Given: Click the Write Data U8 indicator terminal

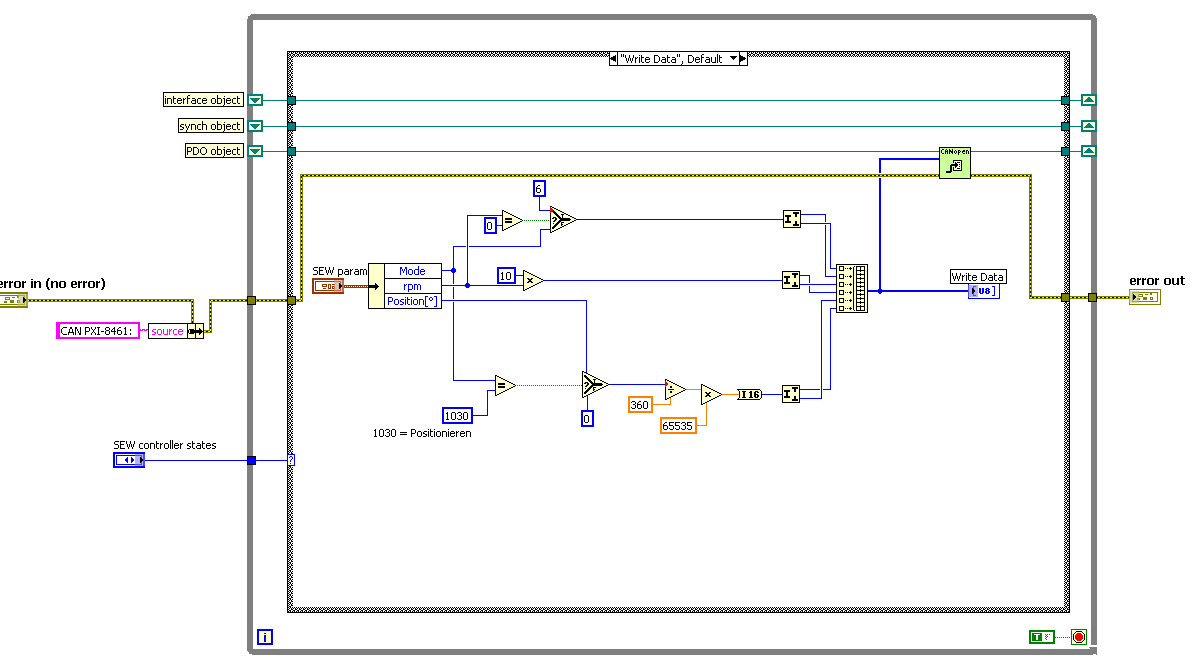Looking at the screenshot, I should click(983, 291).
